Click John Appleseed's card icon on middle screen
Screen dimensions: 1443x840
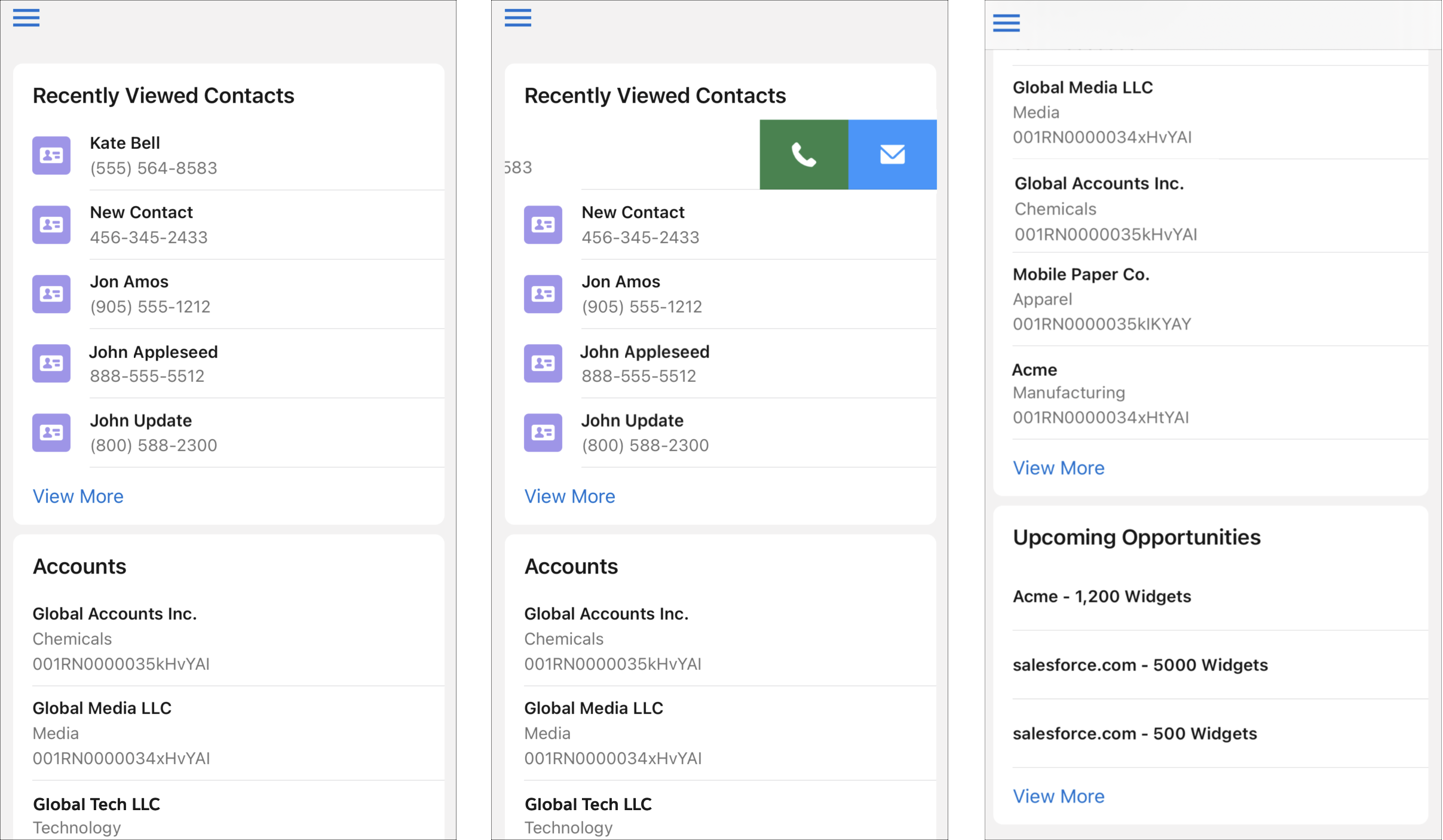(543, 363)
